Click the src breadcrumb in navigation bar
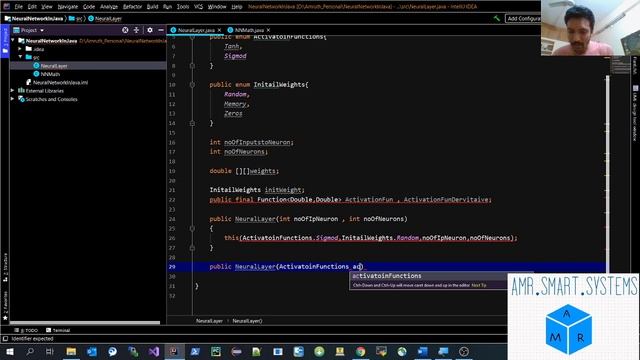The image size is (640, 360). pos(76,18)
